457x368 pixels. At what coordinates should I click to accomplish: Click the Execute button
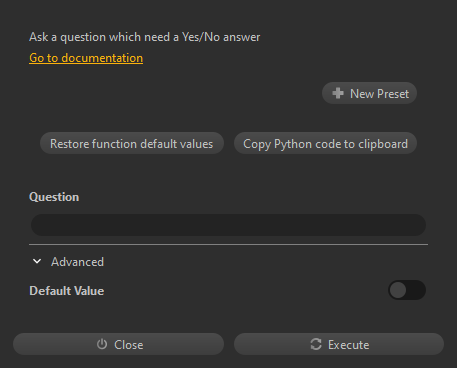(339, 344)
